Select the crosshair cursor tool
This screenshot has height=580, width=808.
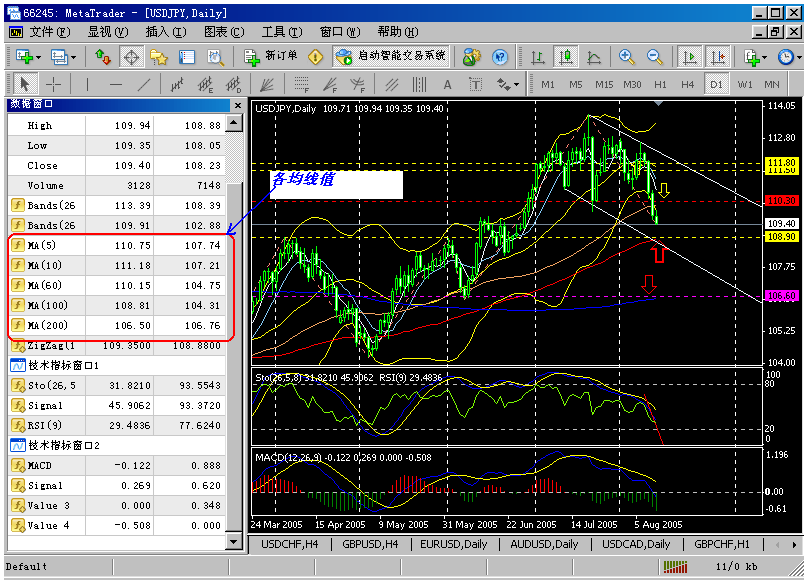tap(53, 85)
